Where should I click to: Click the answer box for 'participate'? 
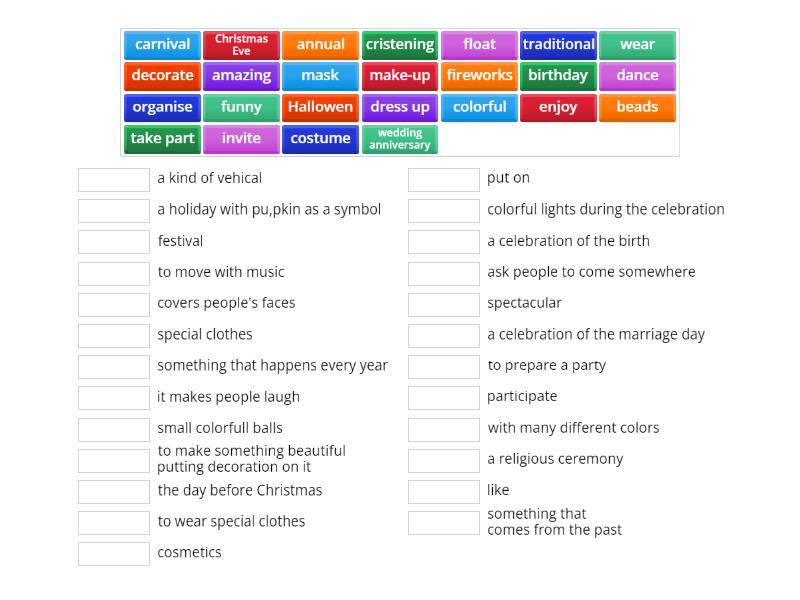click(x=444, y=397)
